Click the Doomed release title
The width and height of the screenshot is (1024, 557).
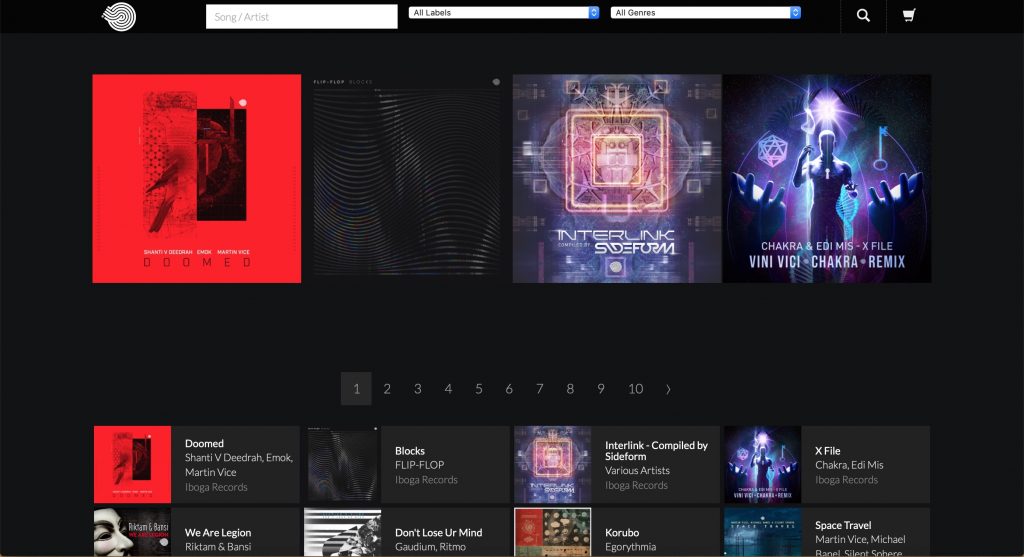[x=204, y=443]
